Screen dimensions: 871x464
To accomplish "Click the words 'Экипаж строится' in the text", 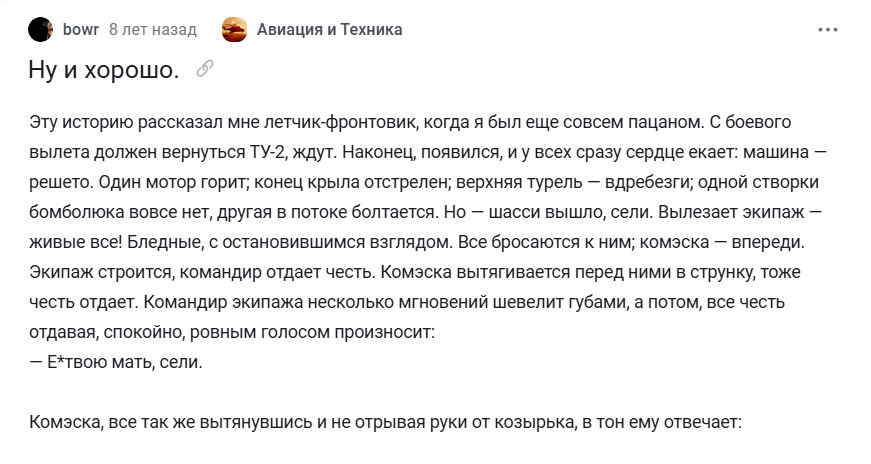I will [x=101, y=272].
